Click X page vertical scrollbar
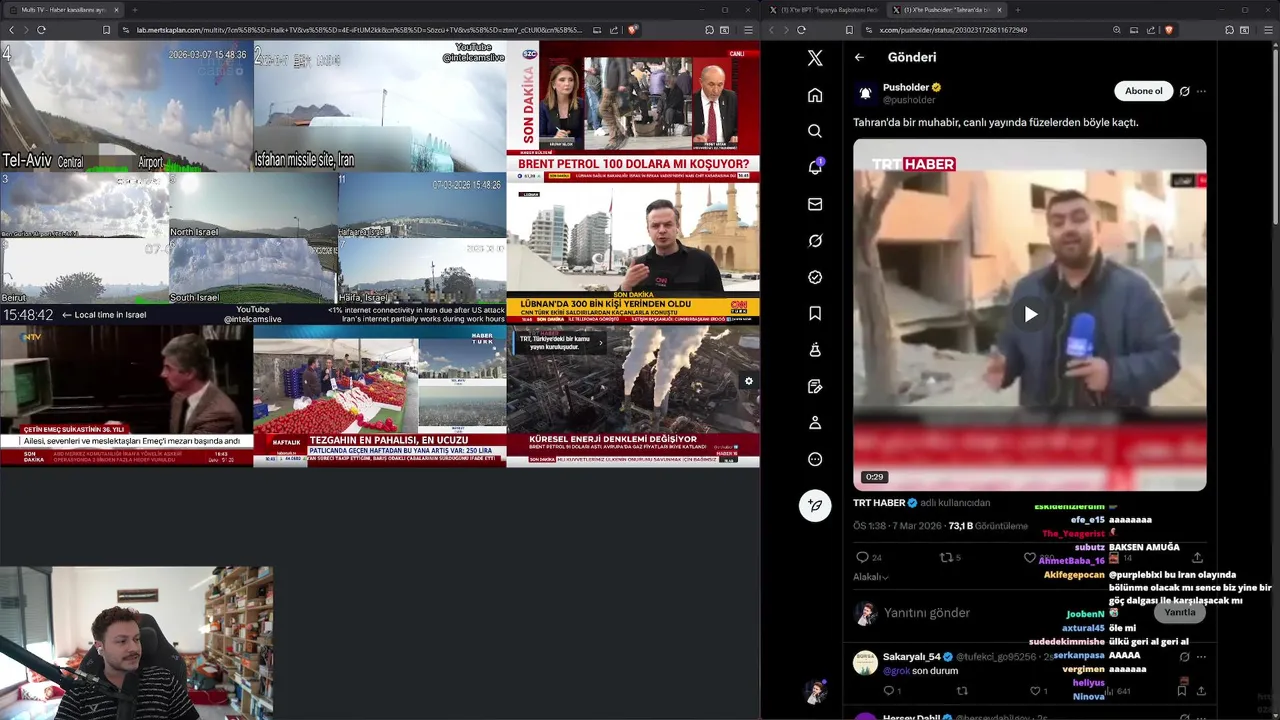Screen dimensions: 1280x720 (x=1275, y=135)
